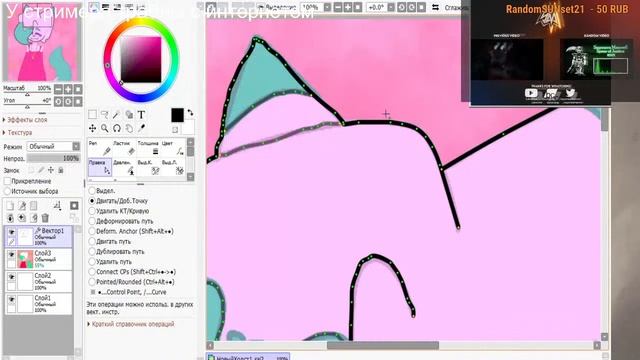The height and width of the screenshot is (360, 640).
Task: Choose the Давлен. pressure tool
Action: 124,167
